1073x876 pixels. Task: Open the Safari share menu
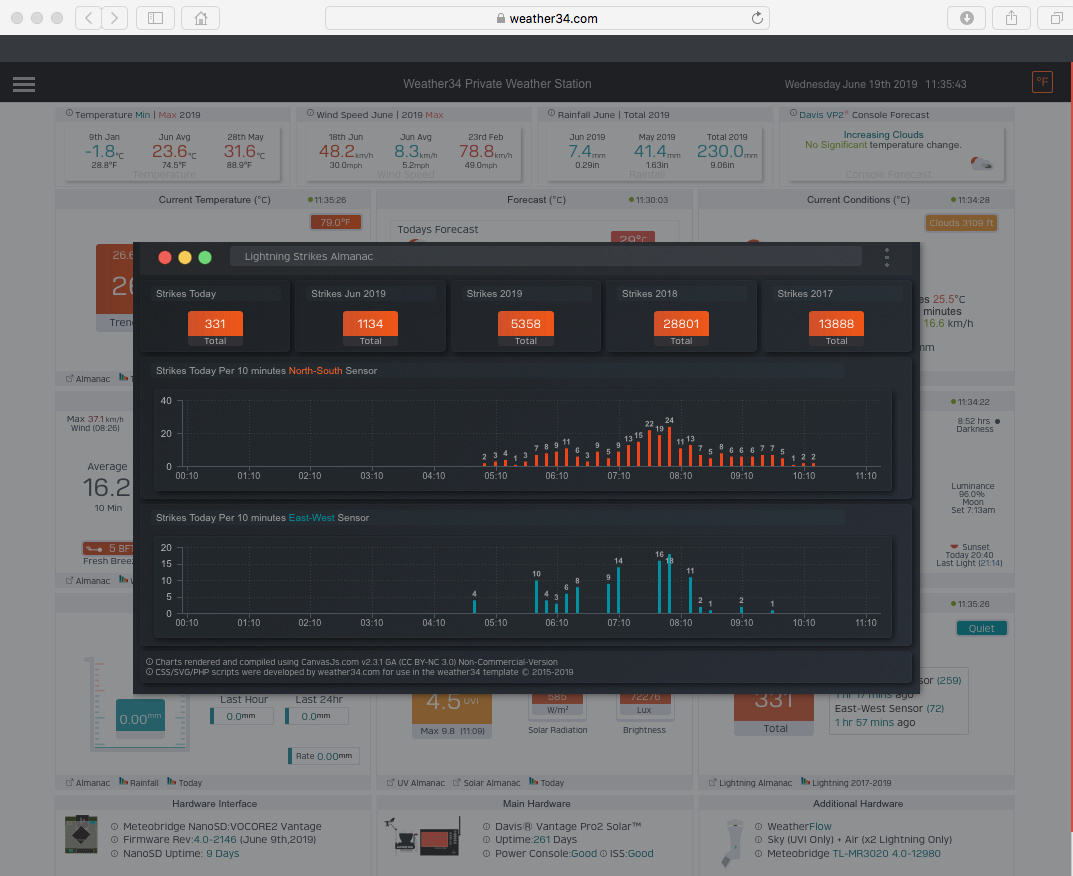pos(1011,18)
